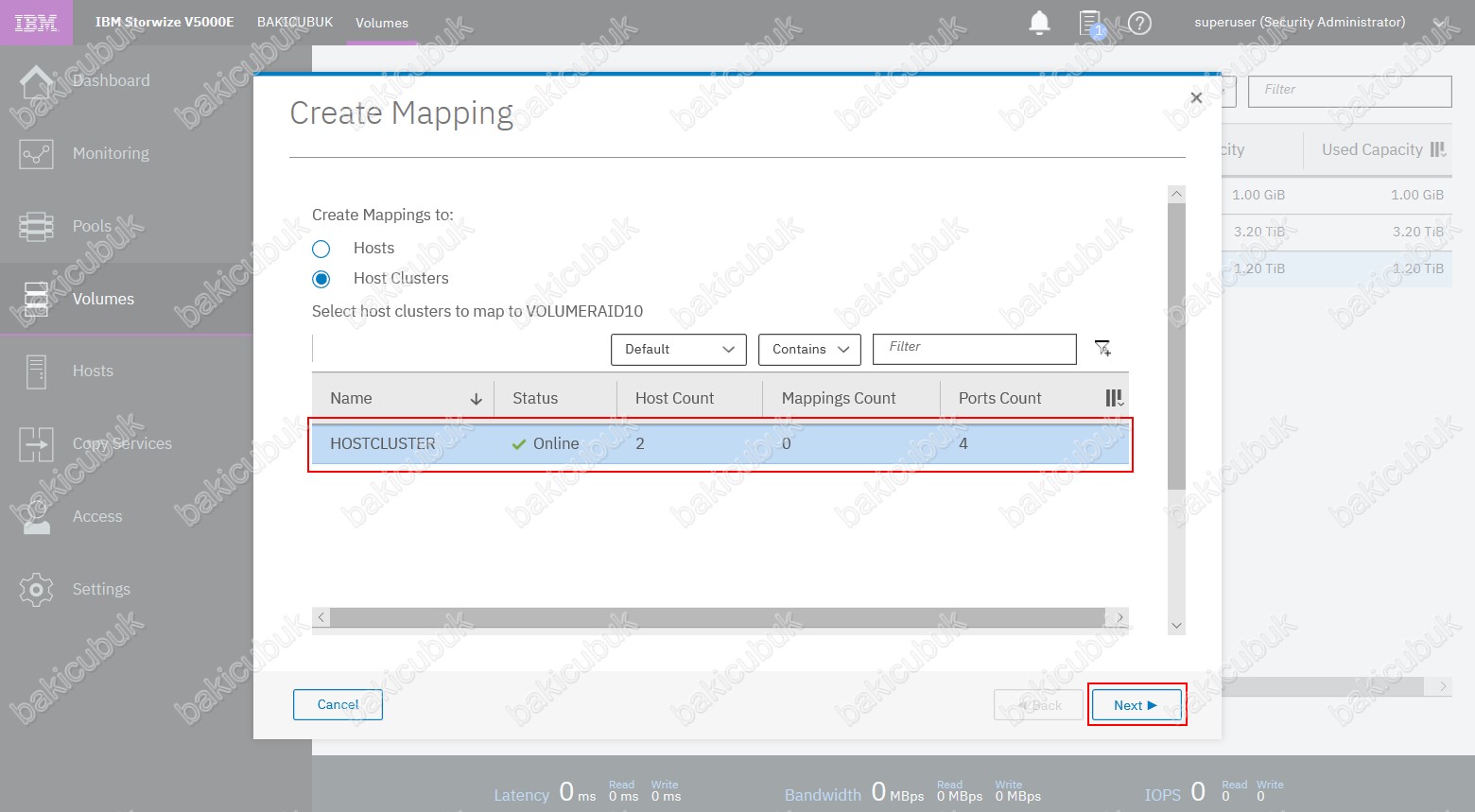The width and height of the screenshot is (1475, 812).
Task: Sort by Host Count column header
Action: [x=674, y=398]
